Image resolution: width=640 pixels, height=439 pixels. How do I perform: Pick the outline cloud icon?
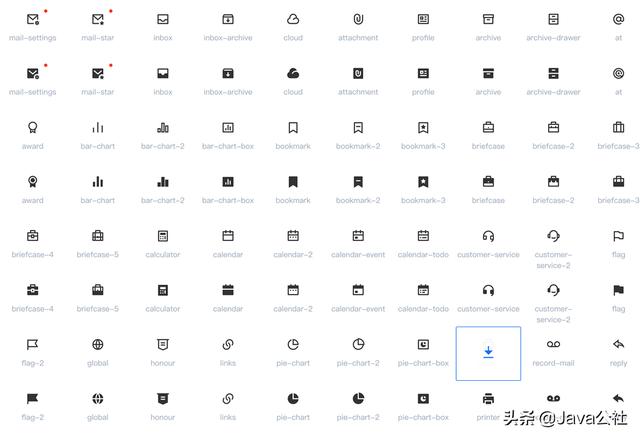pos(293,19)
